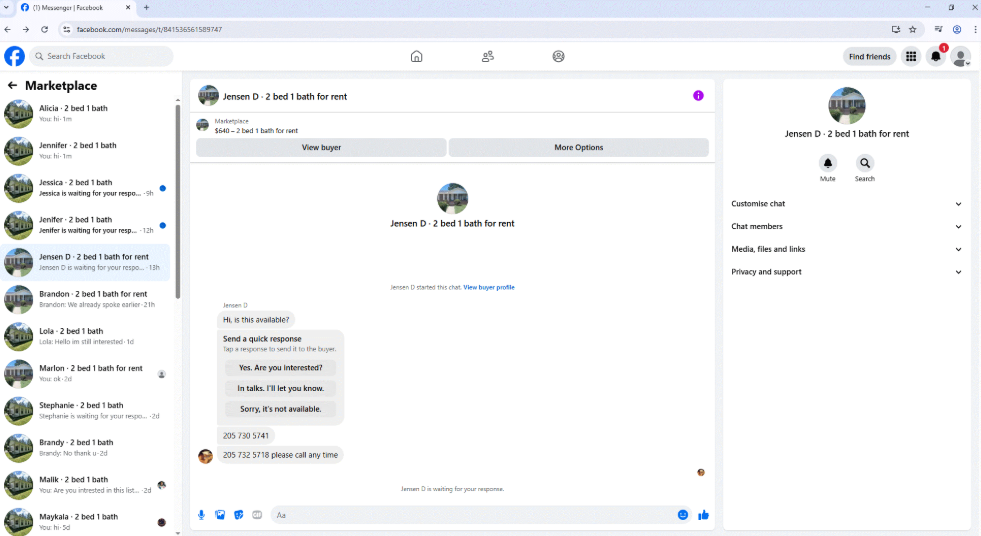Click the Jensen D chat header title
Screen dimensions: 981x536
285,96
